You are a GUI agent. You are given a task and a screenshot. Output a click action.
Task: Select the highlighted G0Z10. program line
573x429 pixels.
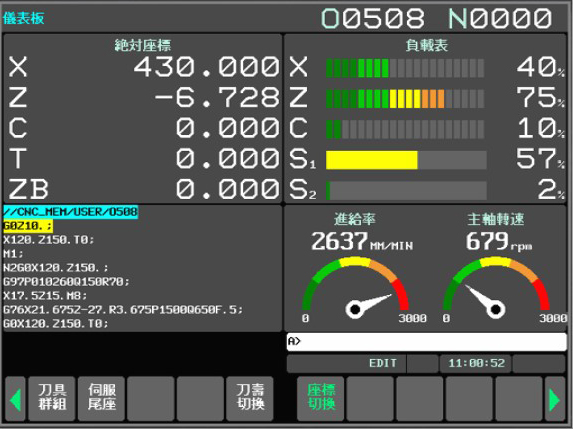coord(28,226)
